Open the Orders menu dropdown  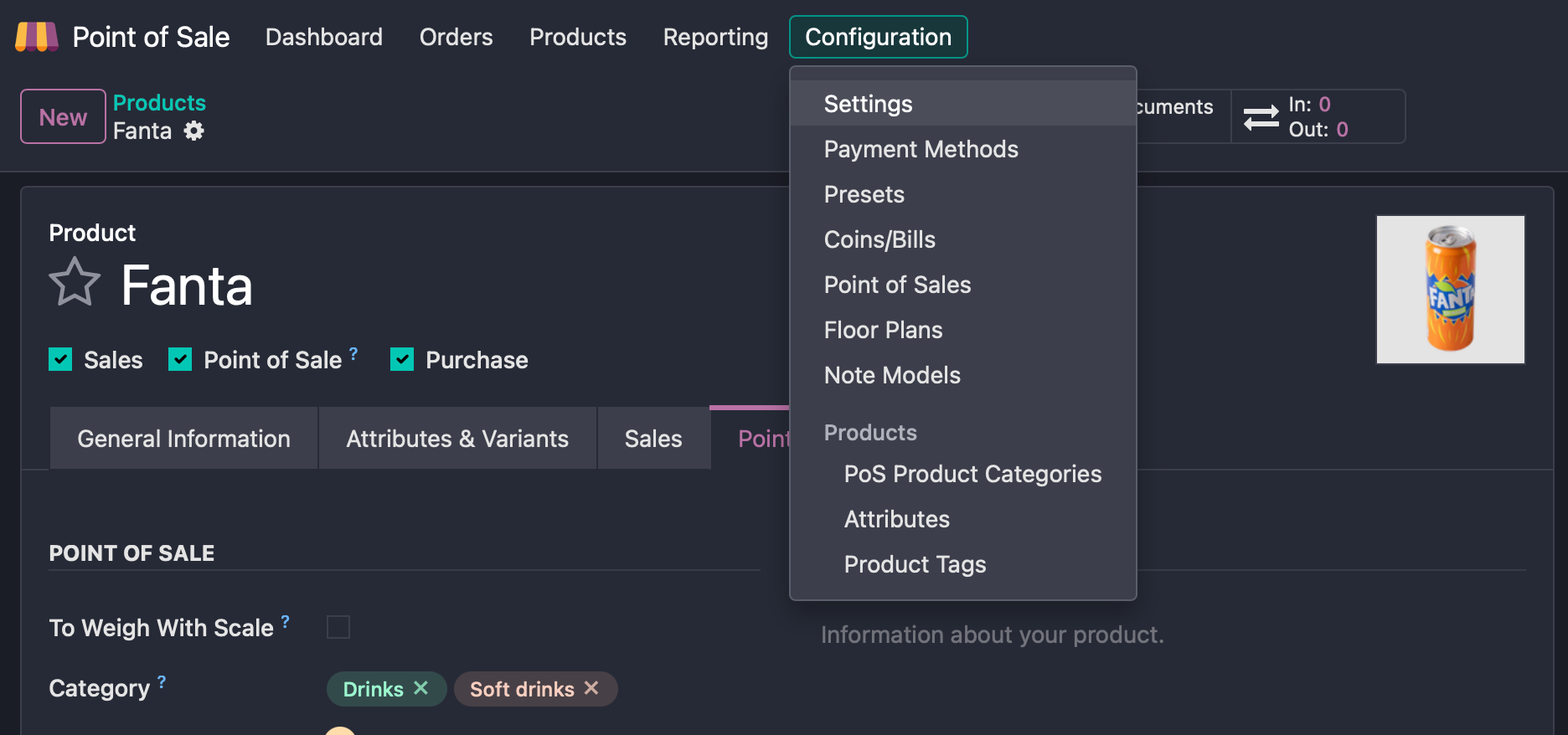456,37
